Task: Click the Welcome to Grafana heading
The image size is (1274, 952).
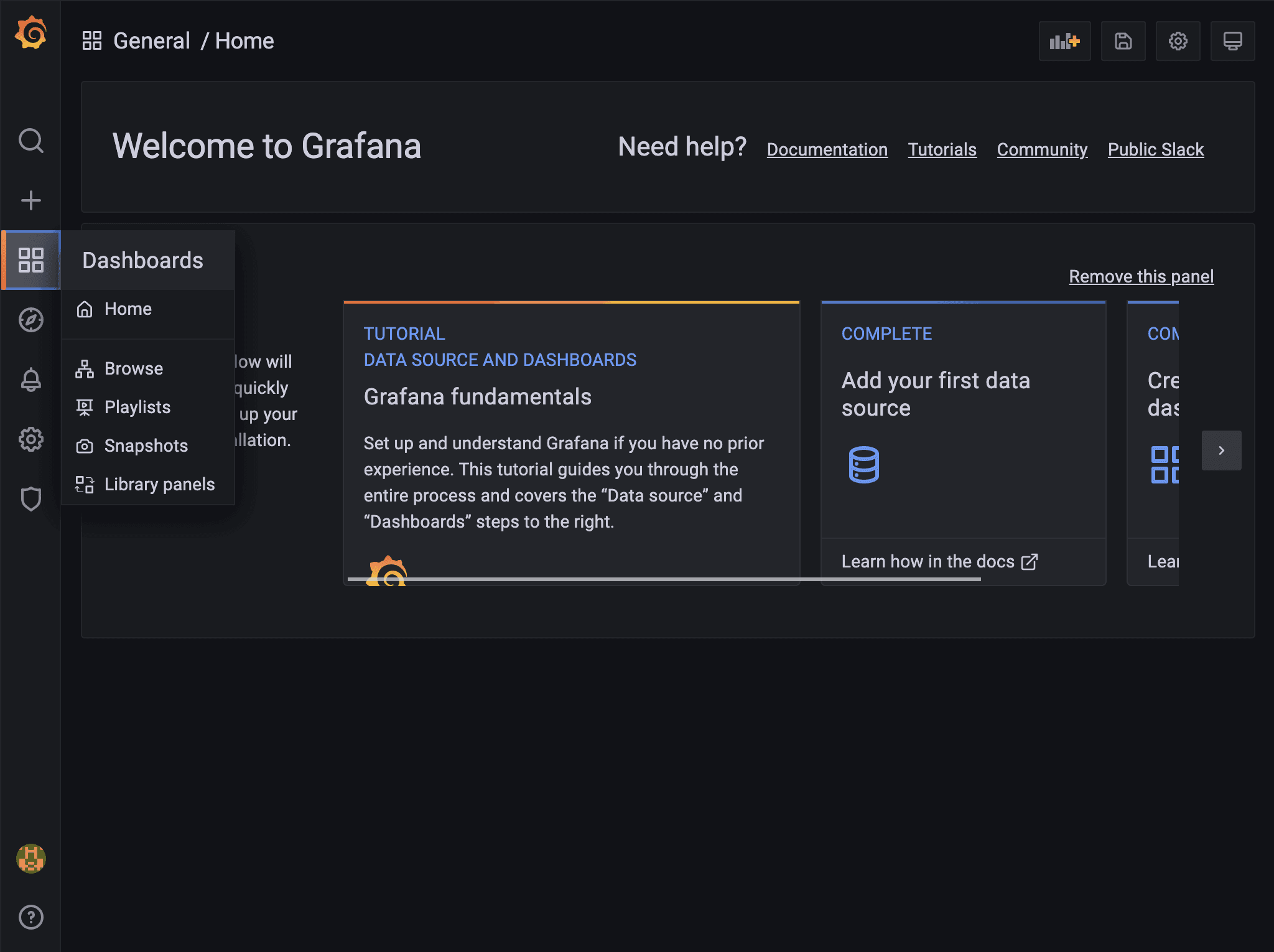Action: [x=267, y=146]
